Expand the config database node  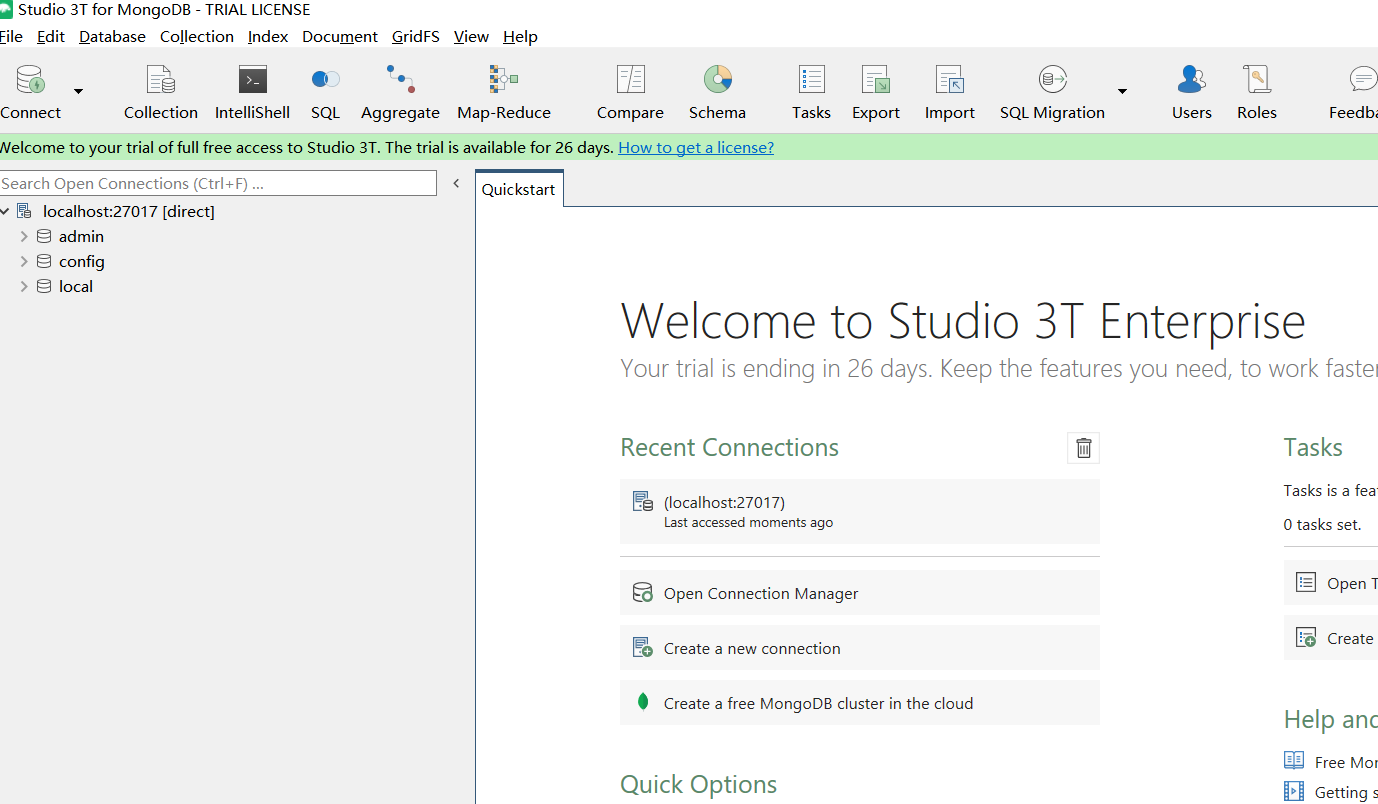pos(24,262)
